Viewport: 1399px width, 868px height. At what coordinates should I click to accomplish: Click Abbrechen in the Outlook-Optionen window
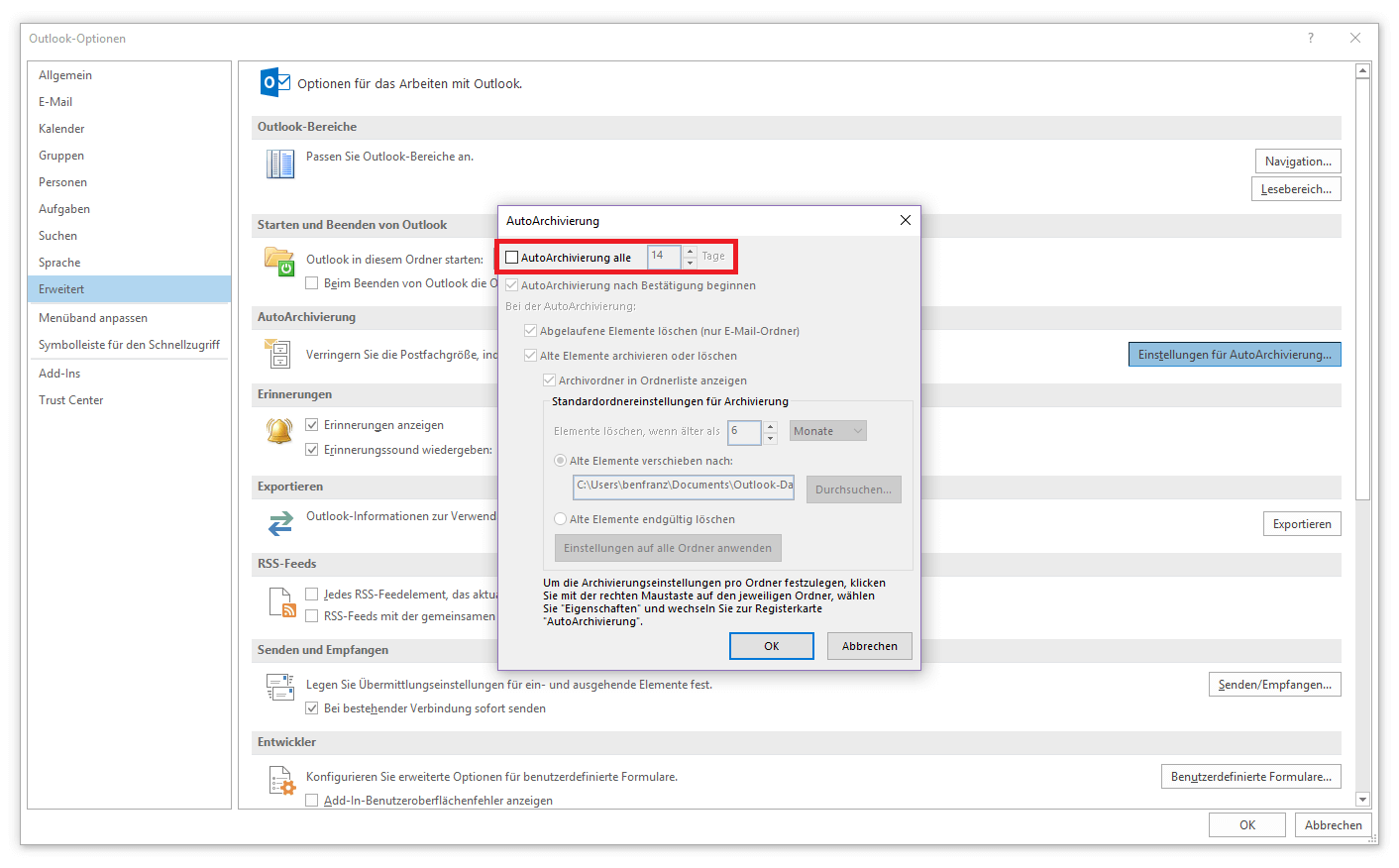click(1333, 825)
